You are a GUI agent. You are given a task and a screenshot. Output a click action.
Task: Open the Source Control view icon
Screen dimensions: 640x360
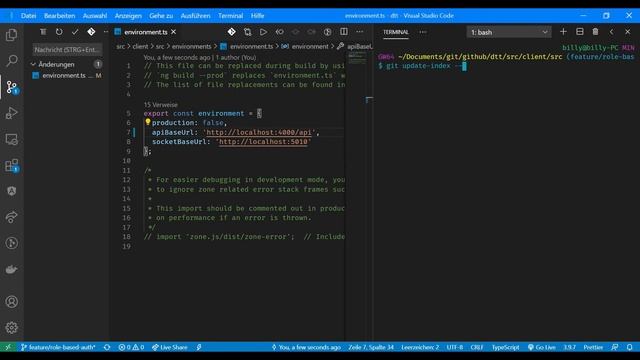pos(11,87)
